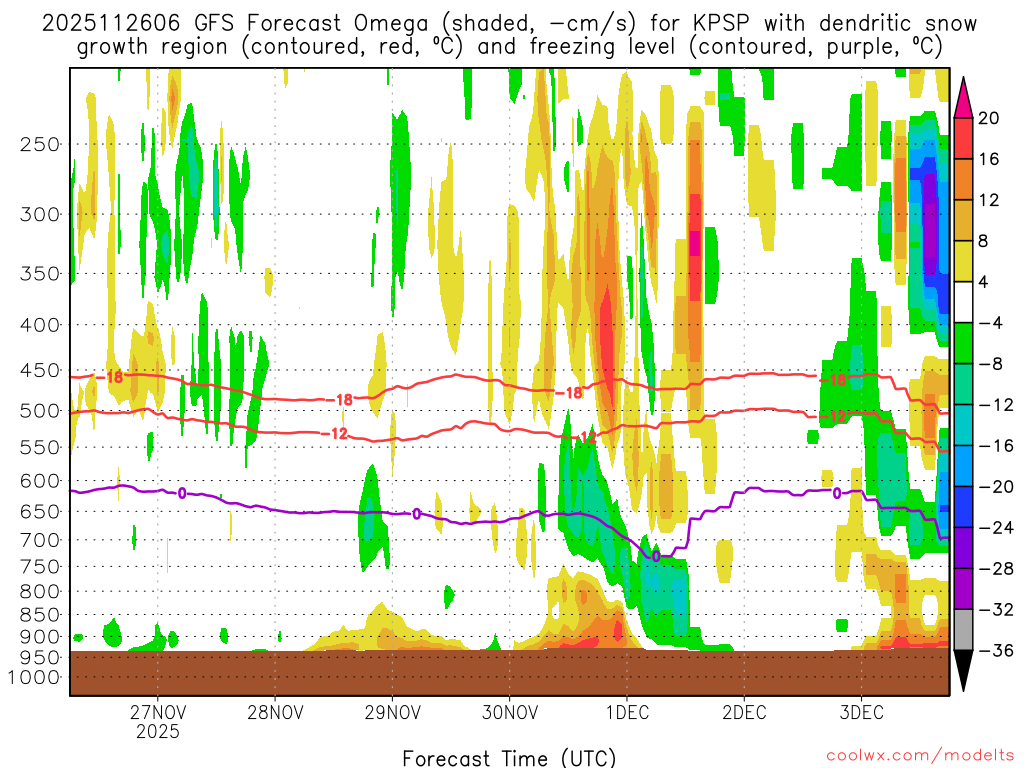This screenshot has height=768, width=1024.
Task: Click the 27NOV date label
Action: click(x=158, y=712)
